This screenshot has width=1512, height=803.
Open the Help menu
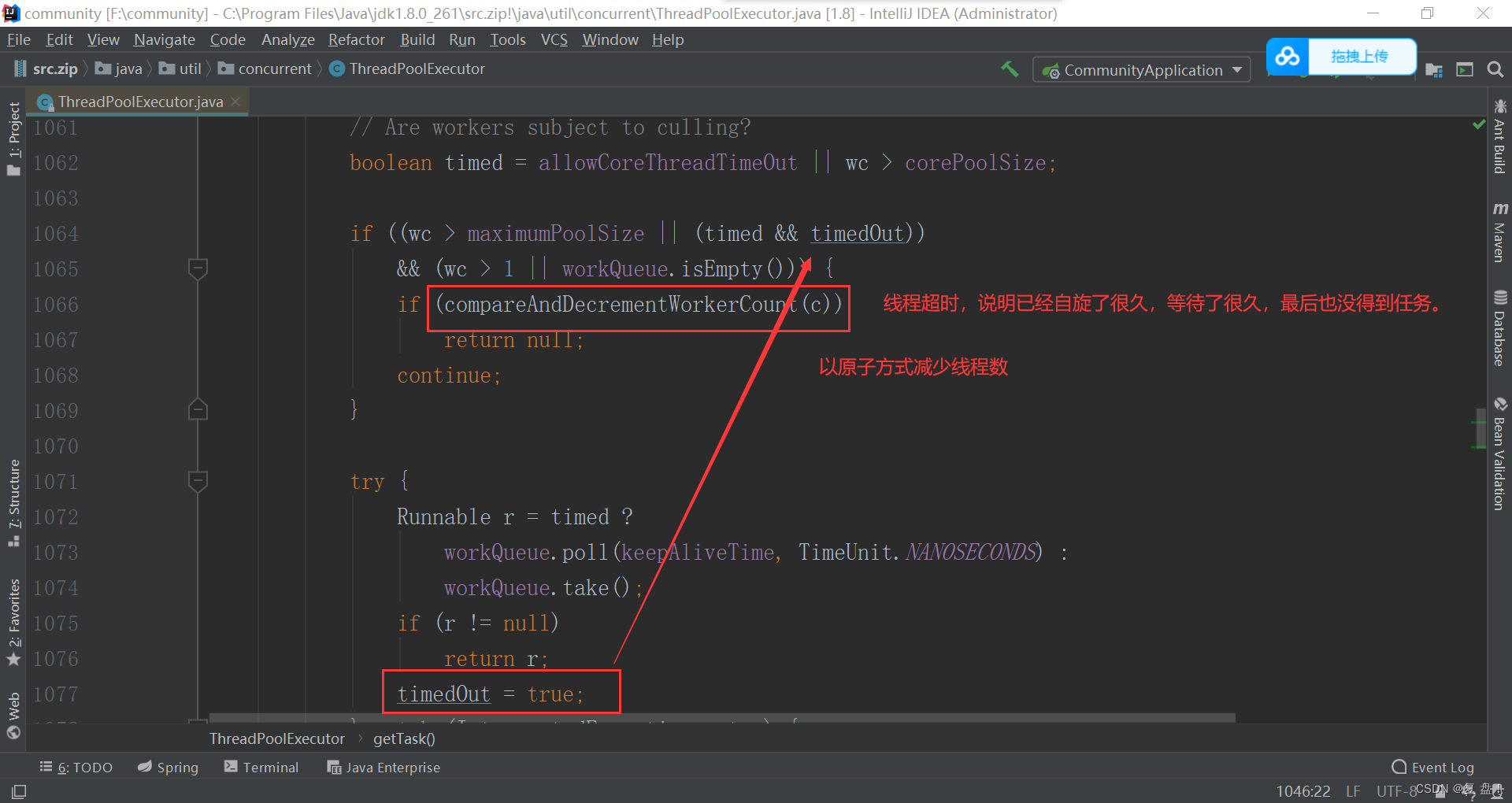(668, 39)
